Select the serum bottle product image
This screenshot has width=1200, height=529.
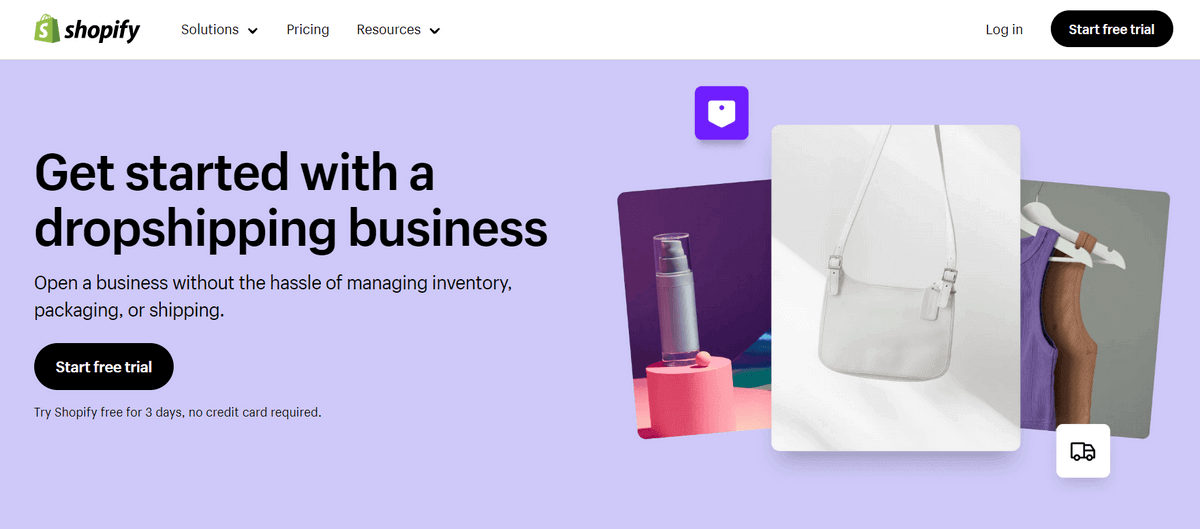point(694,310)
